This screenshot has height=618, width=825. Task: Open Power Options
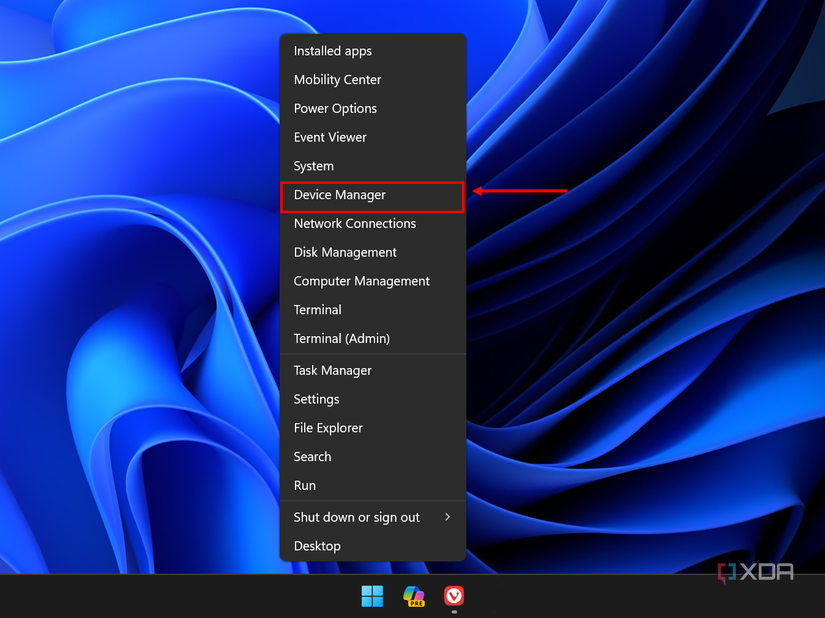[x=334, y=108]
